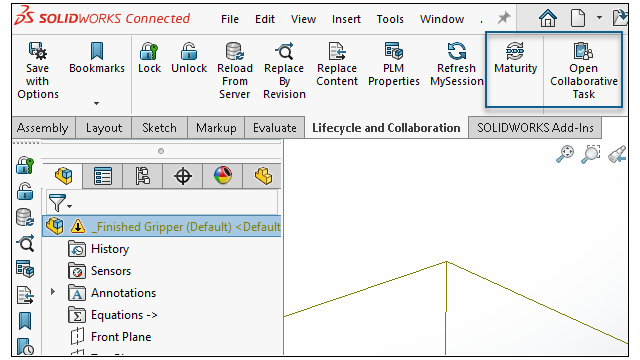
Task: Toggle the pin for the menu bar
Action: [504, 18]
